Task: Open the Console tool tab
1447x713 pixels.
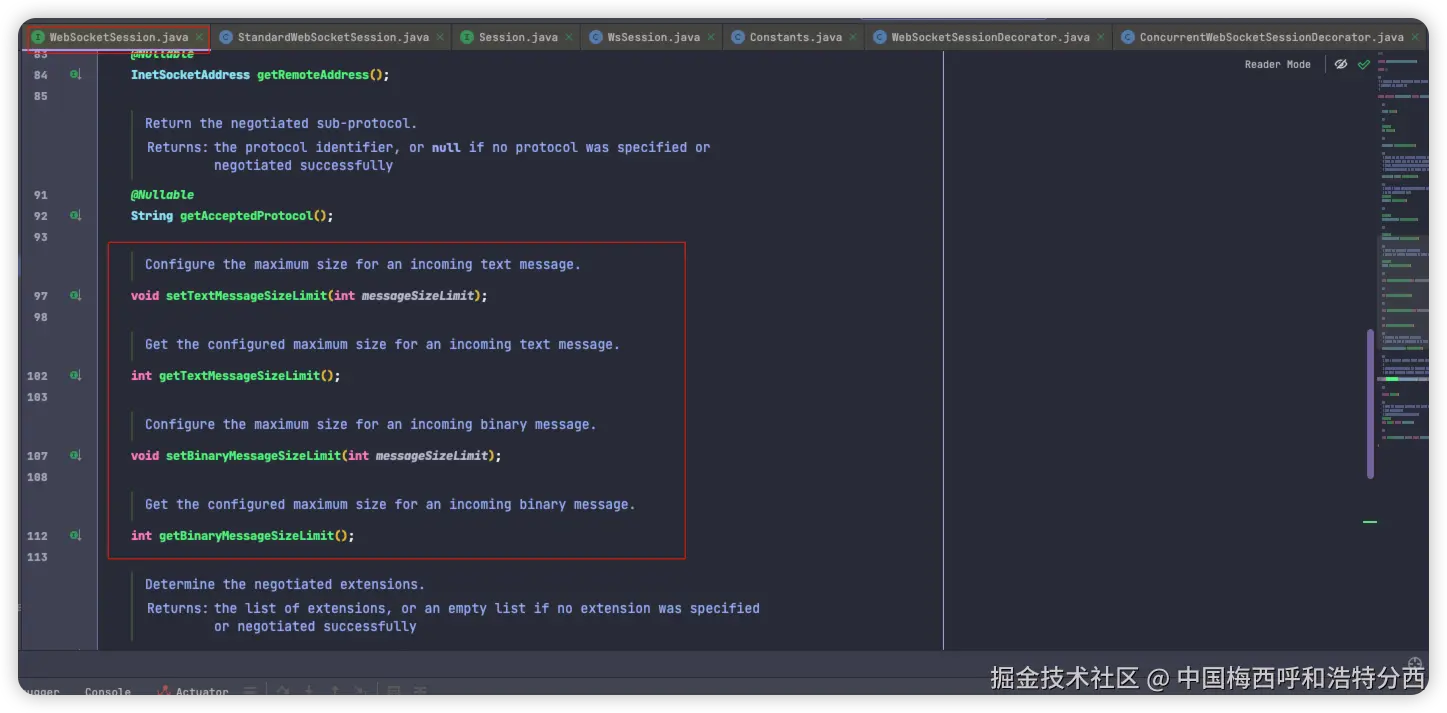Action: pos(108,691)
